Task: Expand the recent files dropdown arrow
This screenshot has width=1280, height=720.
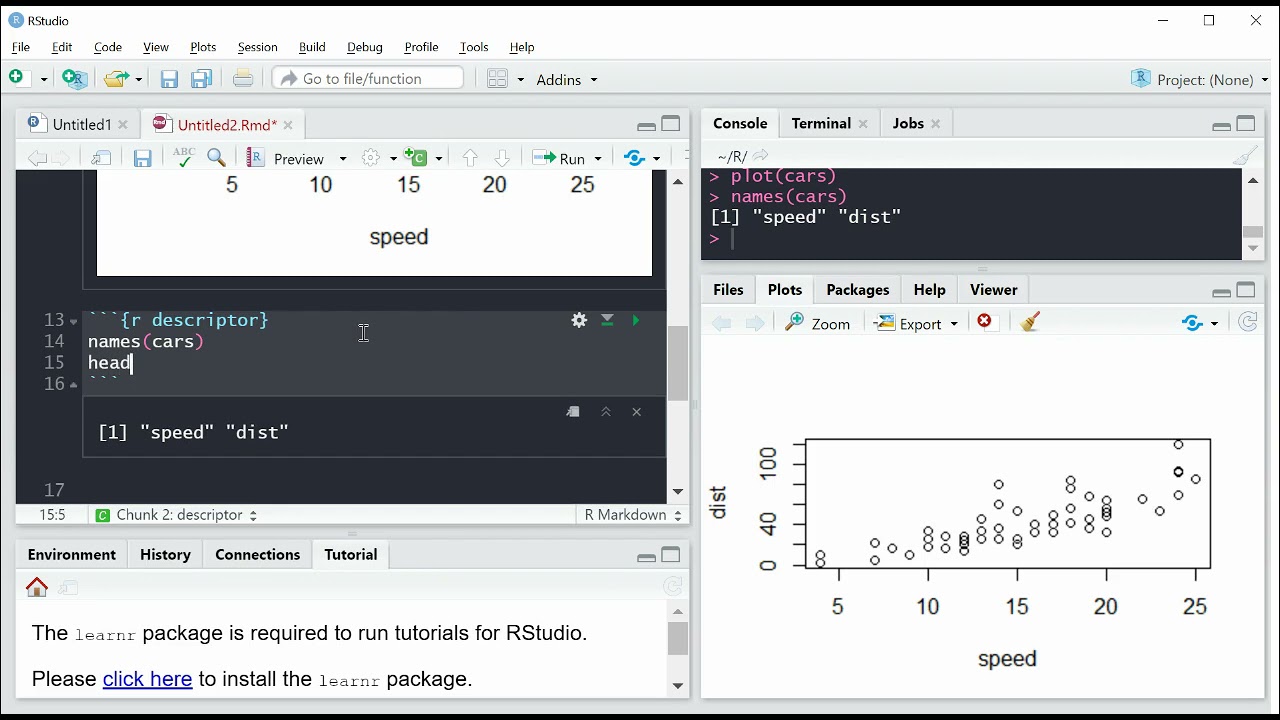Action: 139,79
